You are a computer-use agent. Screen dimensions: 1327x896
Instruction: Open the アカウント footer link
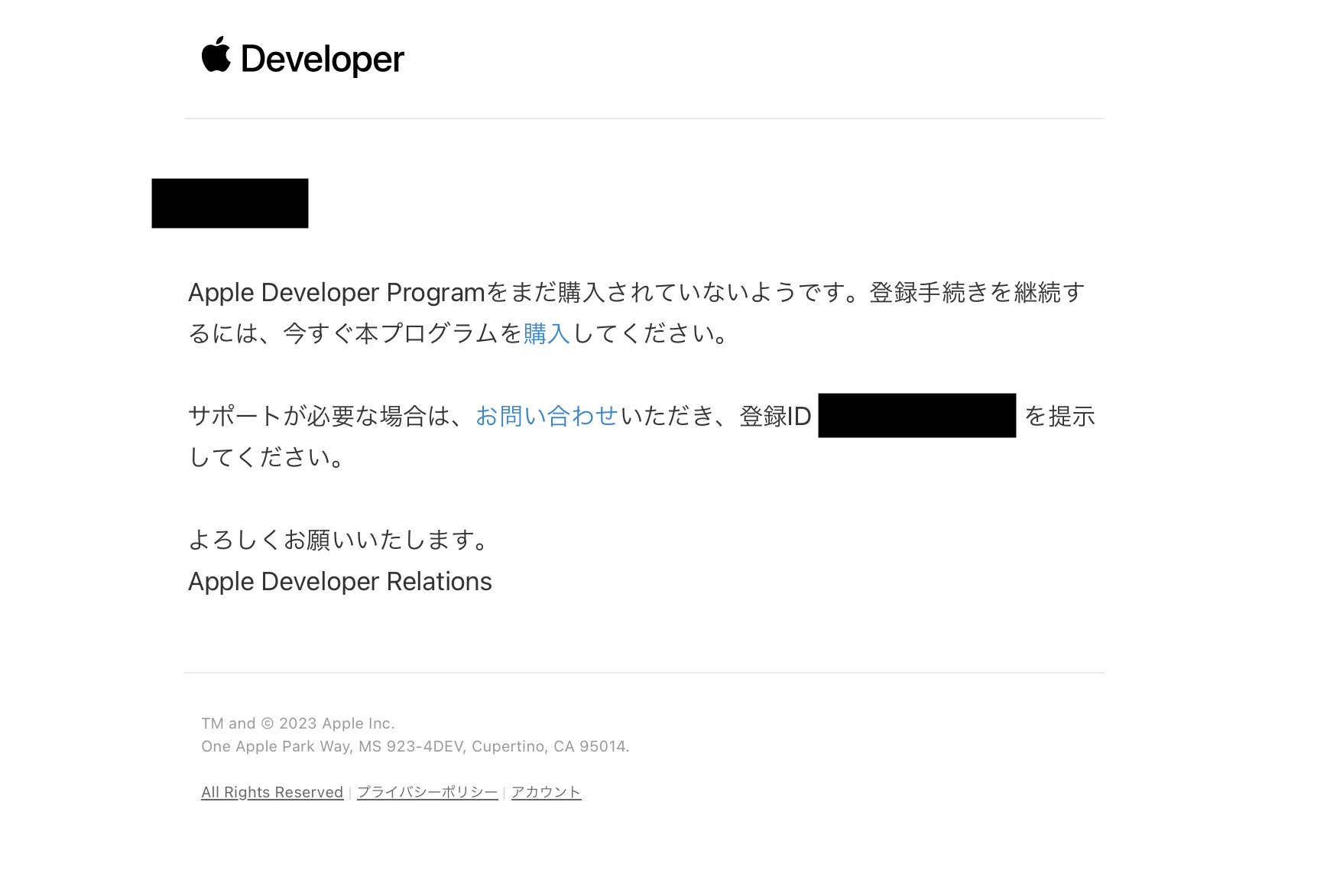coord(546,792)
